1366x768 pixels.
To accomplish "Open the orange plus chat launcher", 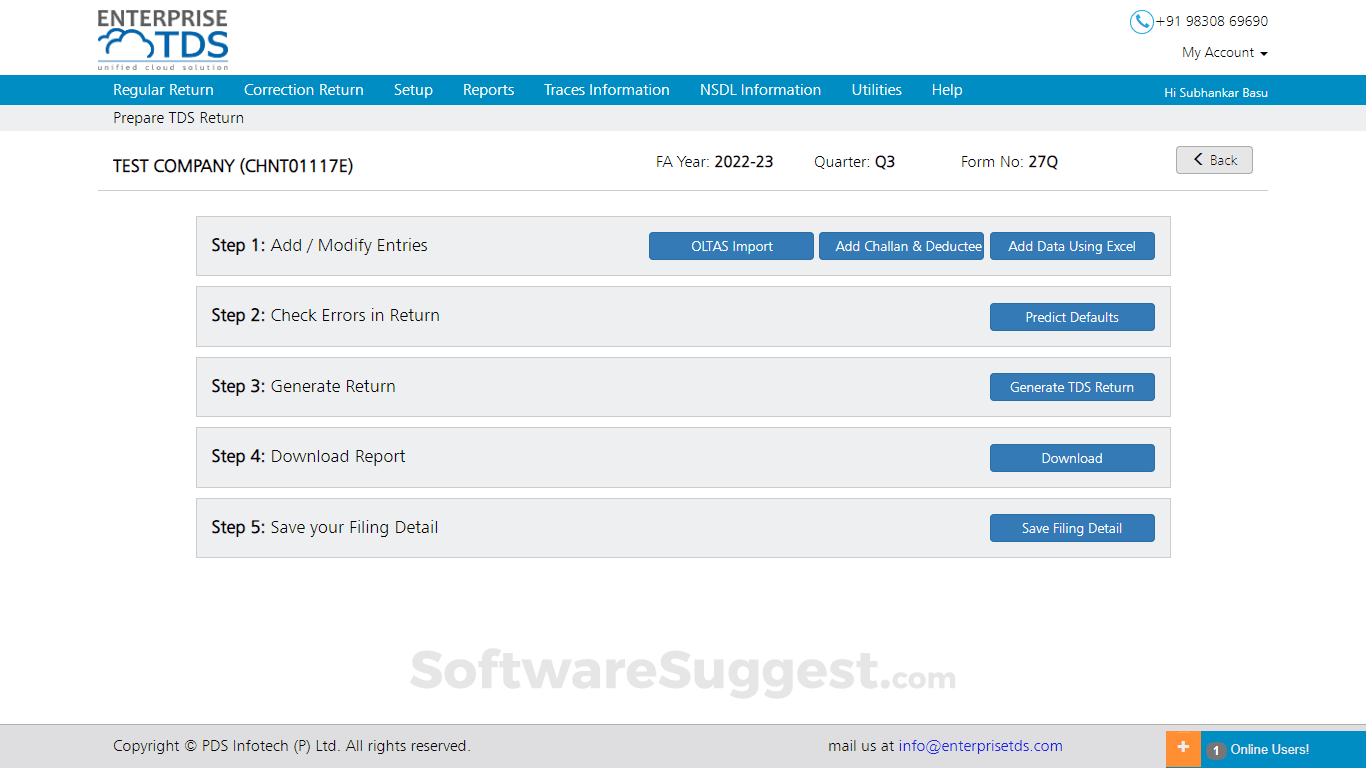I will (x=1183, y=748).
